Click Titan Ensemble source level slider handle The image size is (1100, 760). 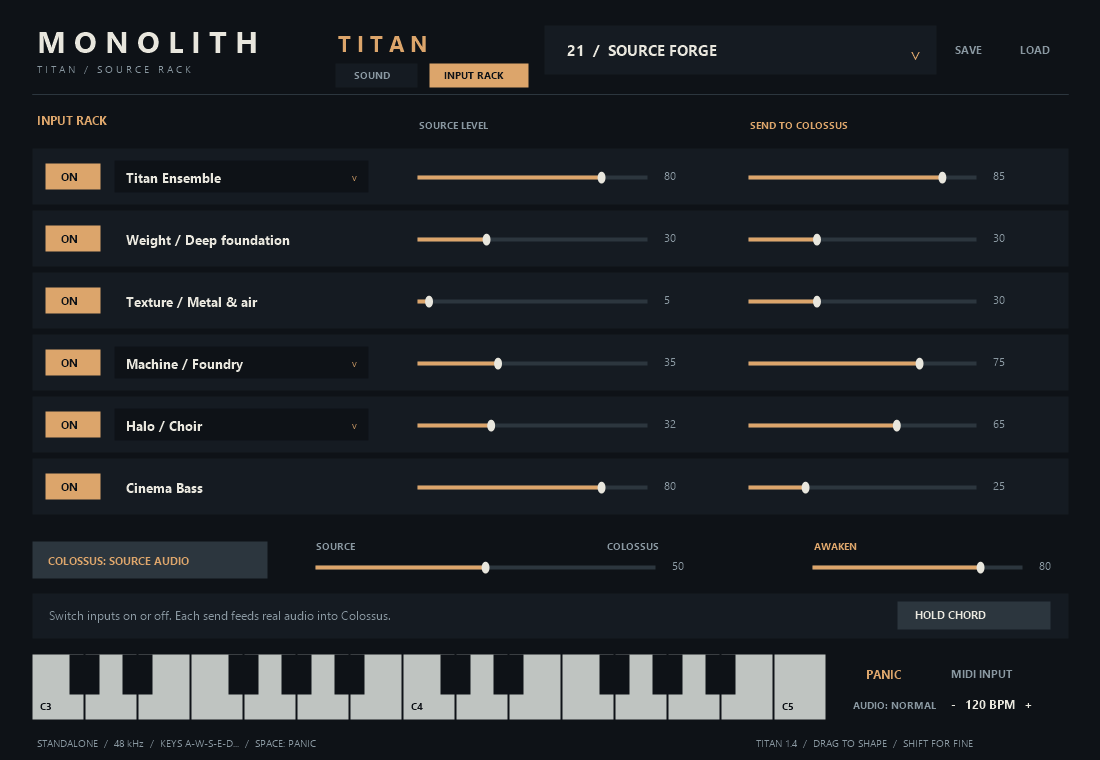point(601,178)
